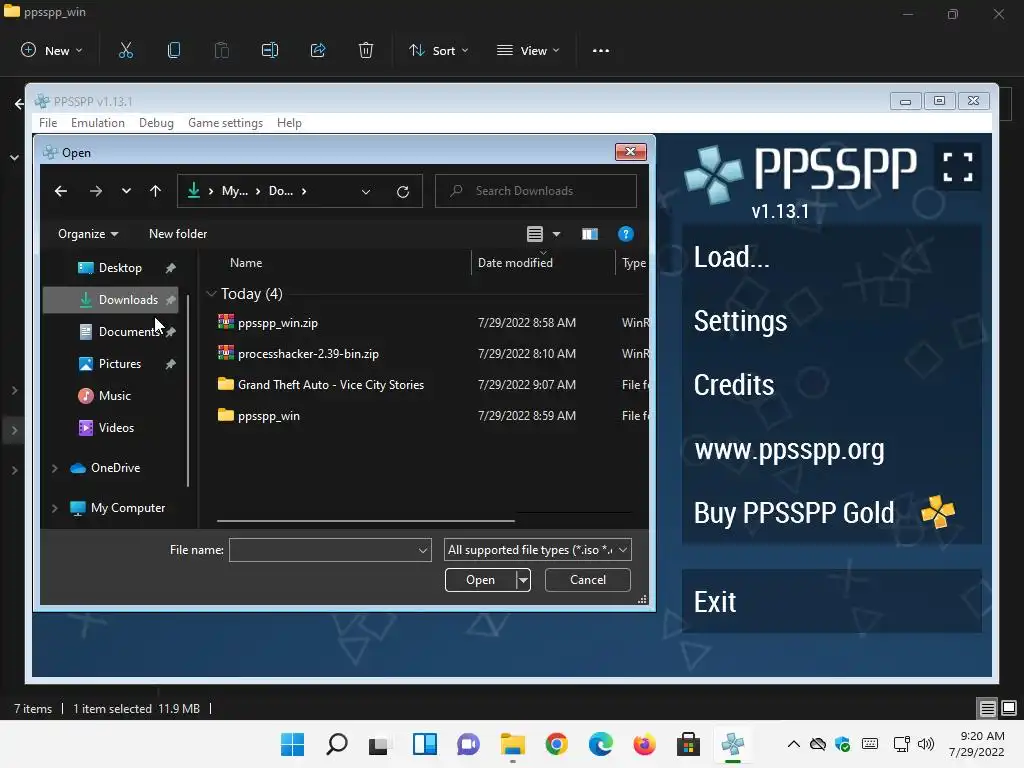Image resolution: width=1024 pixels, height=768 pixels.
Task: Open Firefox from taskbar
Action: (644, 744)
